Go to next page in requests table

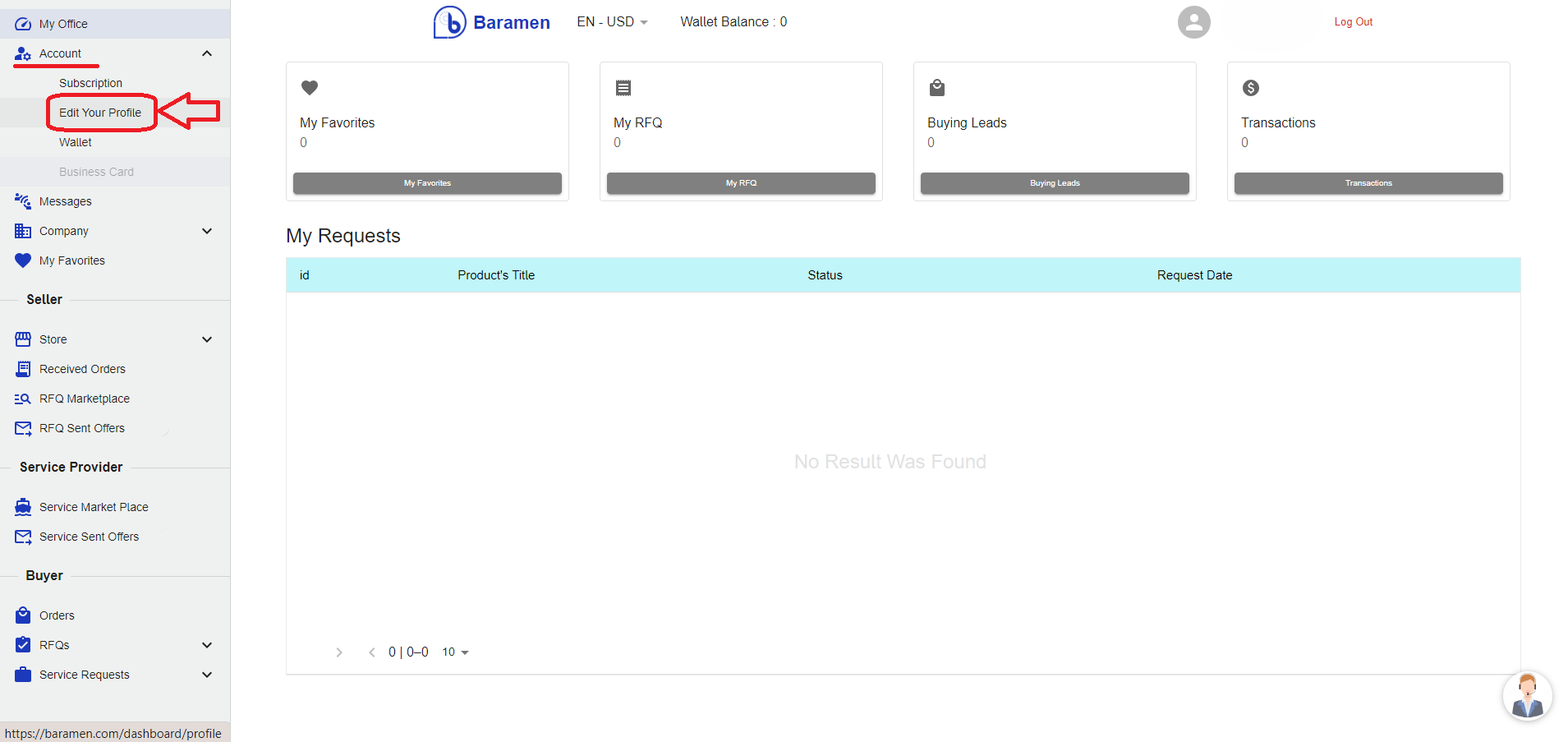339,652
